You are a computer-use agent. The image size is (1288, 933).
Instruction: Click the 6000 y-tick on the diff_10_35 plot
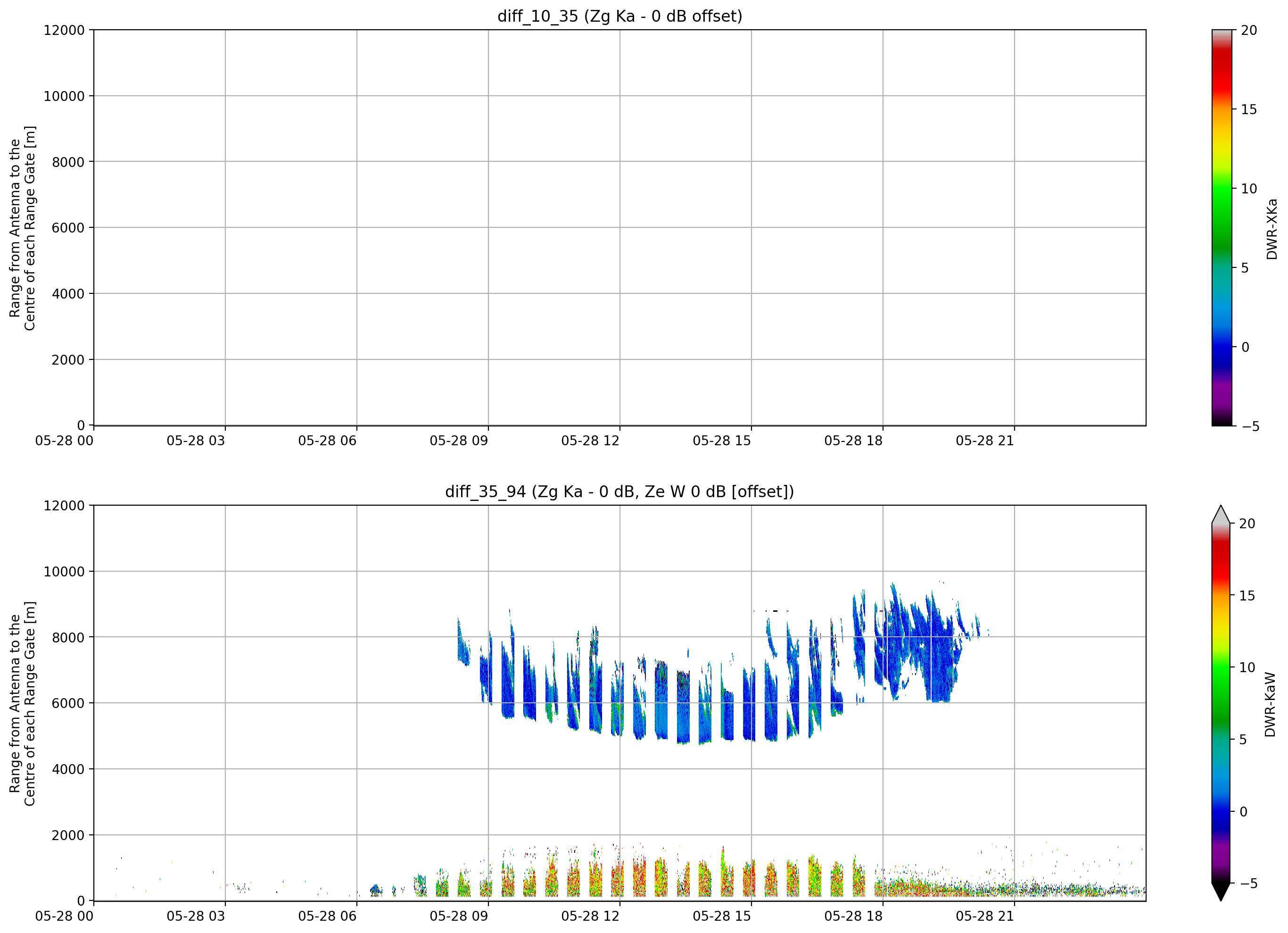68,228
